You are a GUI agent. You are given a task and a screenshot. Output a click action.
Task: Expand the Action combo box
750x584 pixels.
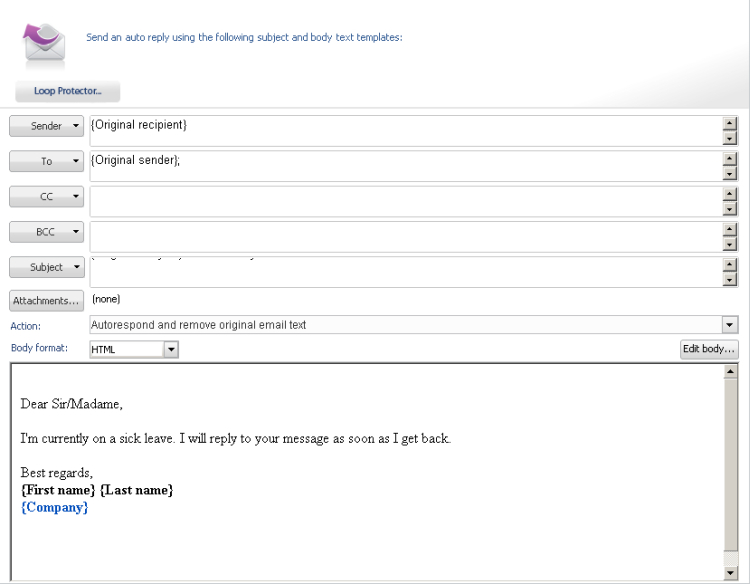pyautogui.click(x=729, y=325)
